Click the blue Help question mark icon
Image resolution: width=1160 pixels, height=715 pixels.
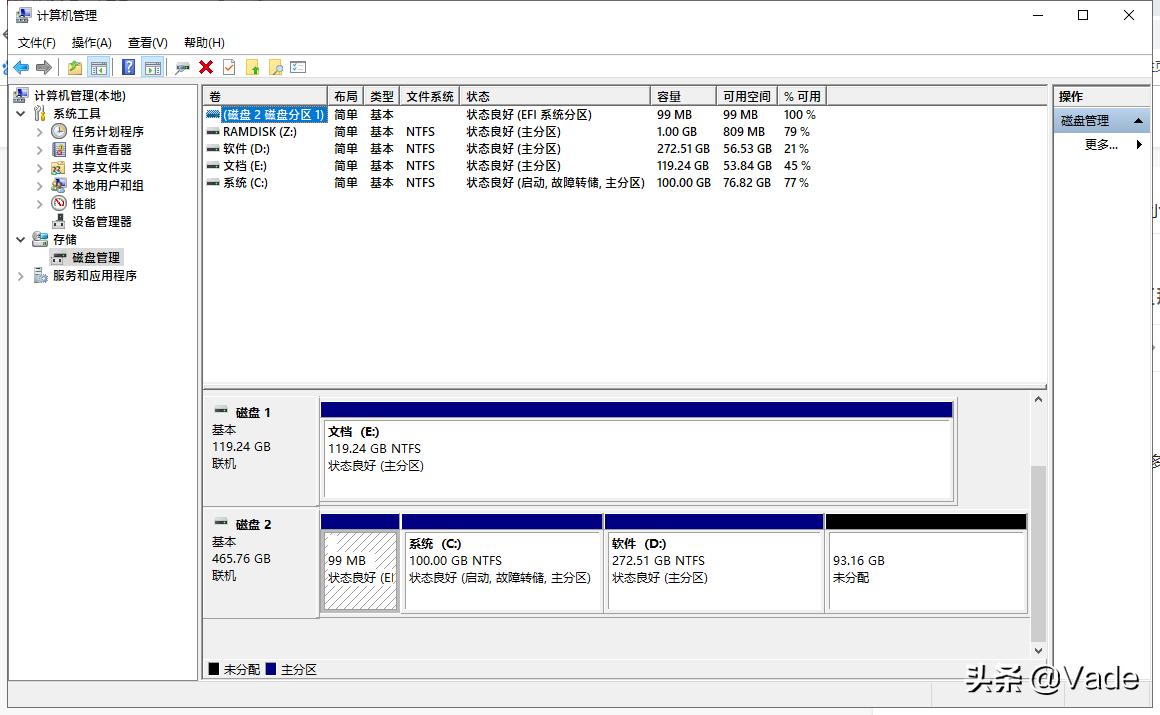[x=128, y=67]
